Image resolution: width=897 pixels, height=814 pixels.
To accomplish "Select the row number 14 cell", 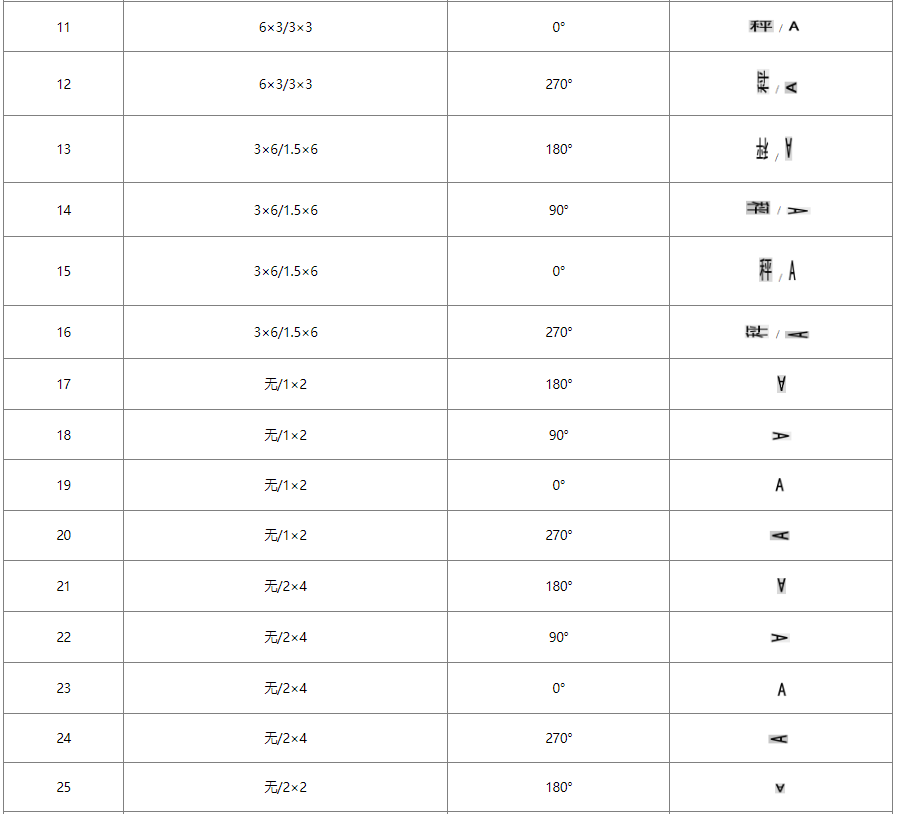I will (64, 210).
